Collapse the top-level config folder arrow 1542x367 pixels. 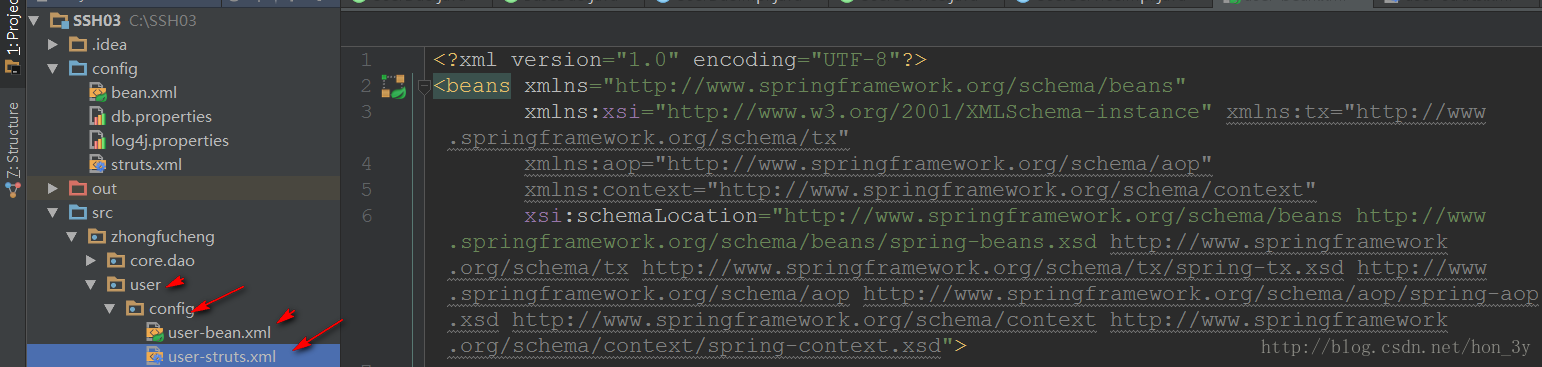(x=54, y=69)
